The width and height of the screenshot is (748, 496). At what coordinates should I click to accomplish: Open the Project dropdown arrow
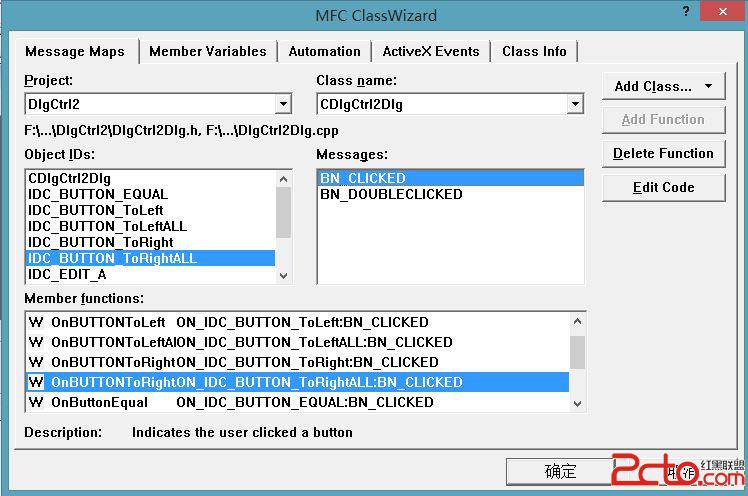(x=283, y=104)
